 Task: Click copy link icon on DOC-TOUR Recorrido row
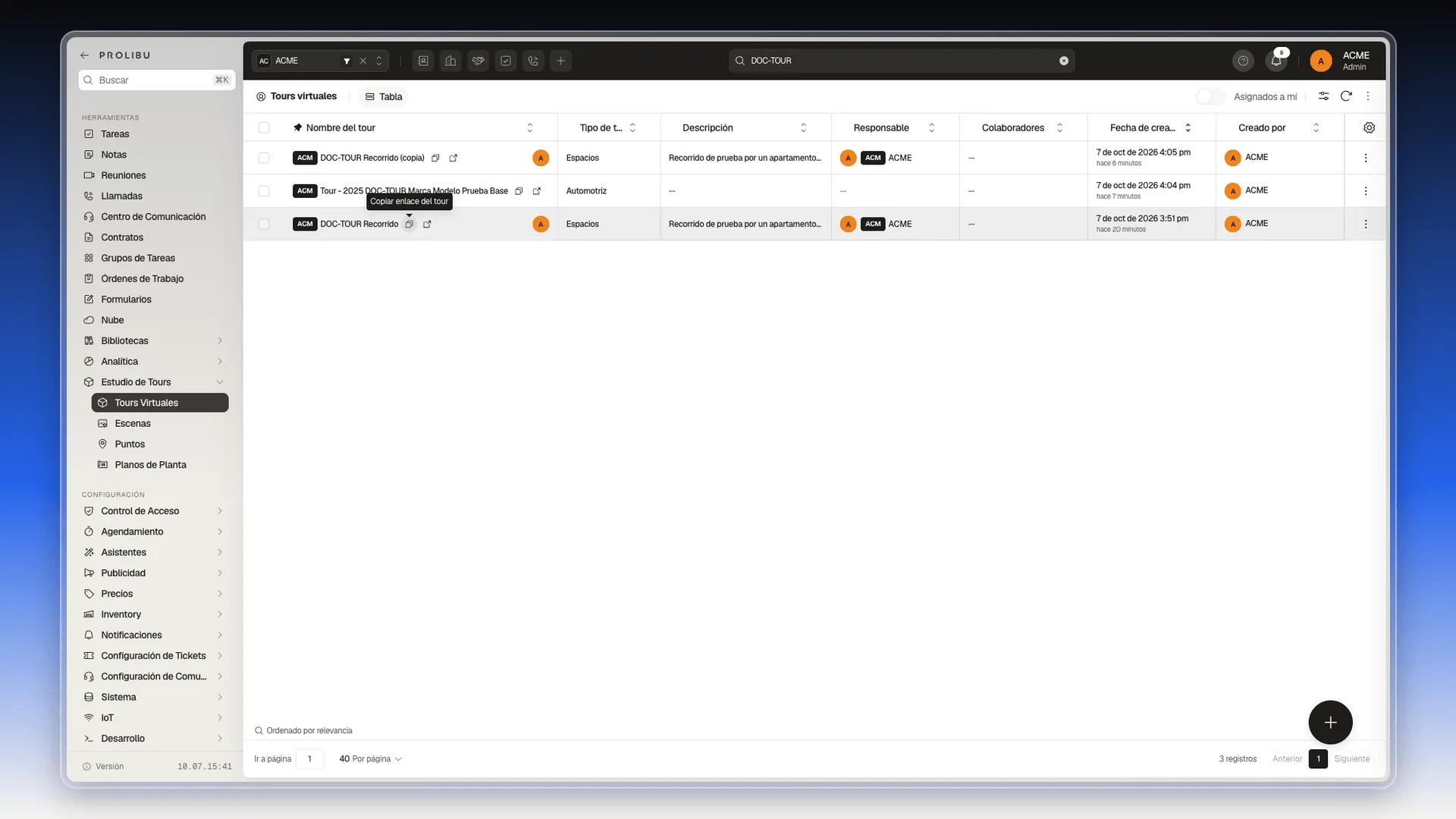(x=409, y=224)
